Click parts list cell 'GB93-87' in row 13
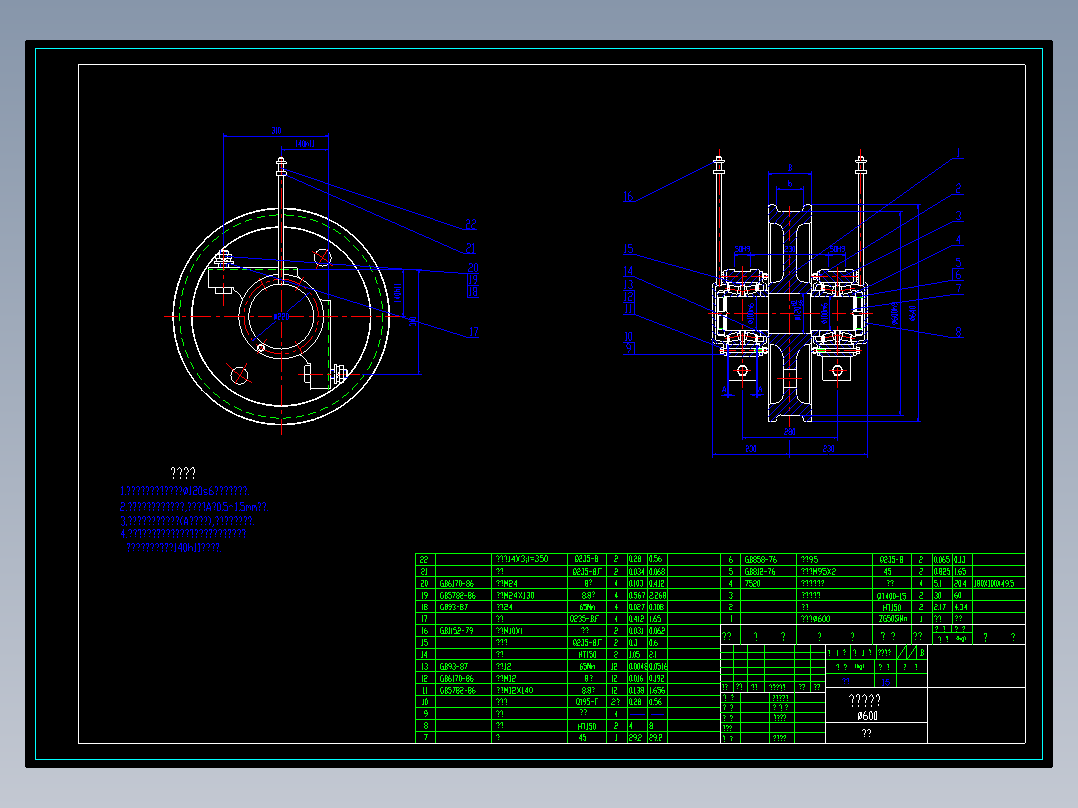The image size is (1078, 808). point(453,666)
